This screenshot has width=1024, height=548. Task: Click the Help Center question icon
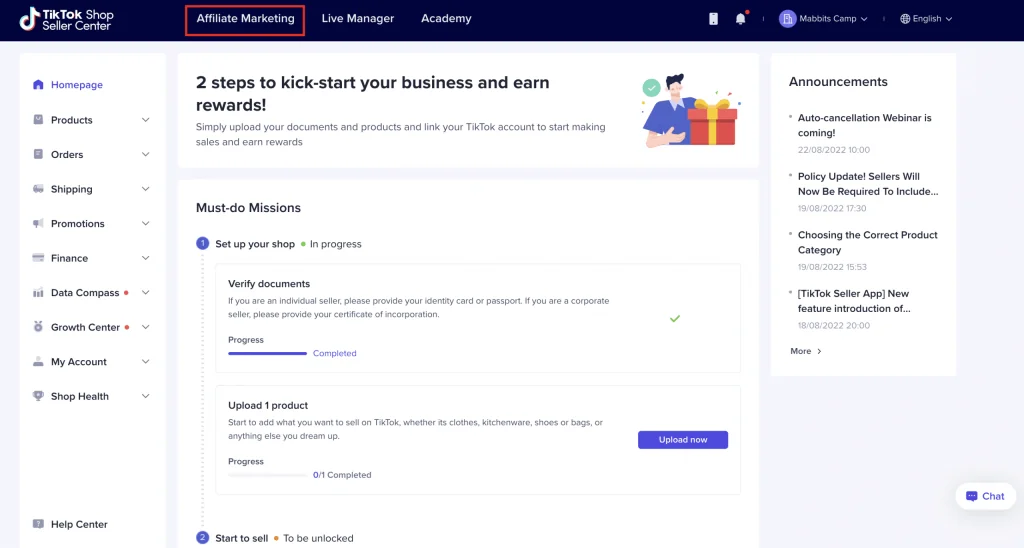(38, 524)
